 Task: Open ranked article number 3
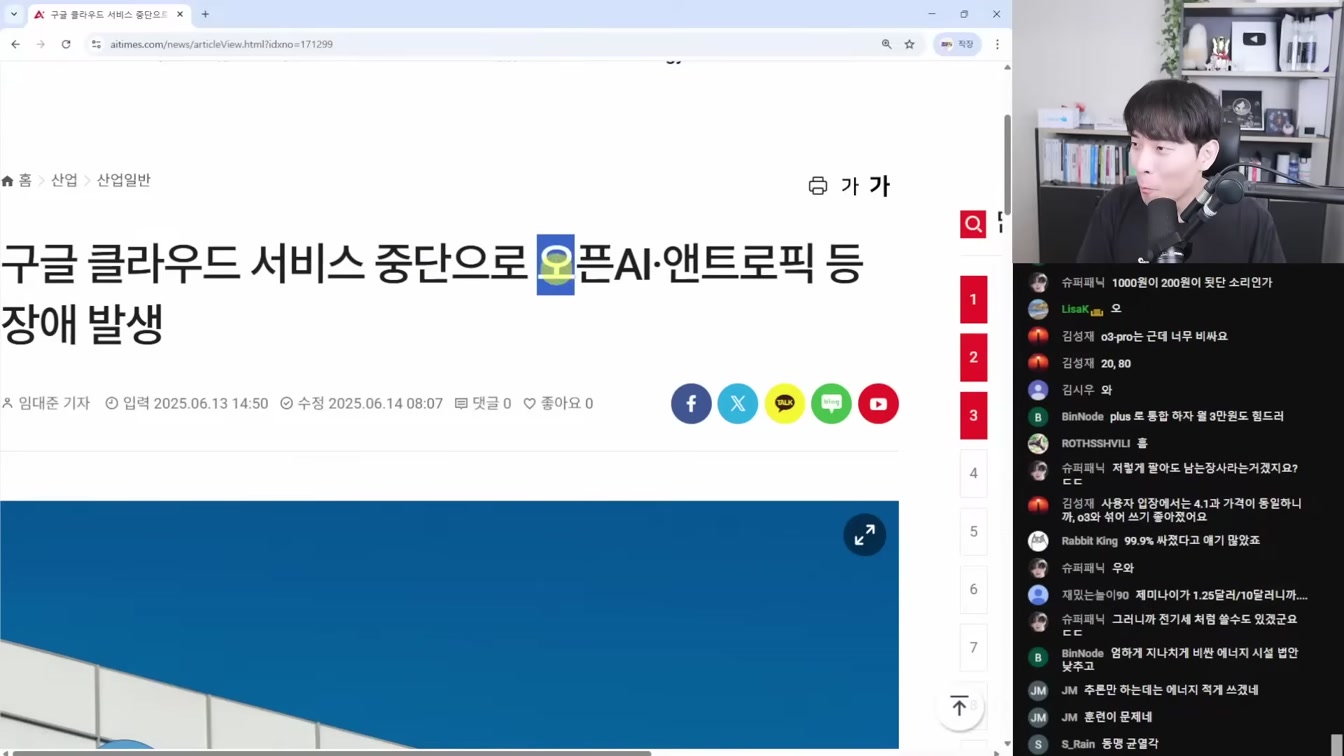973,416
